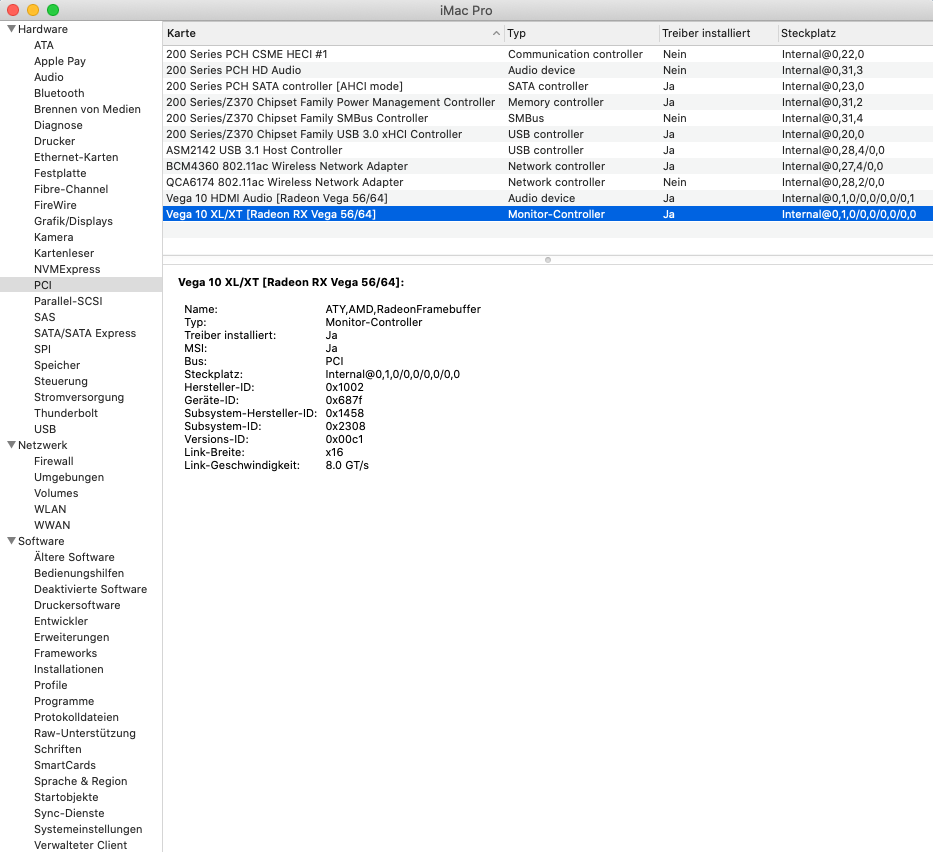
Task: Open the Firewall network section
Action: tap(54, 462)
